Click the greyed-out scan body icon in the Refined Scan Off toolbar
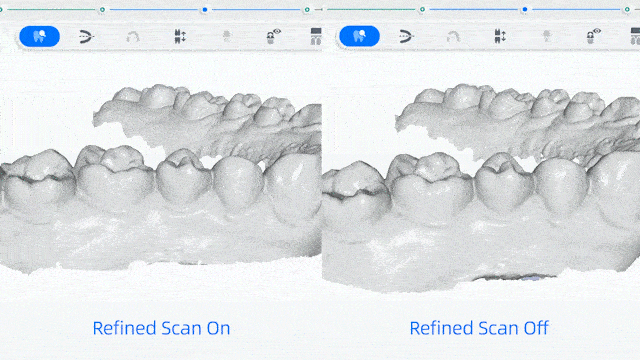 547,36
